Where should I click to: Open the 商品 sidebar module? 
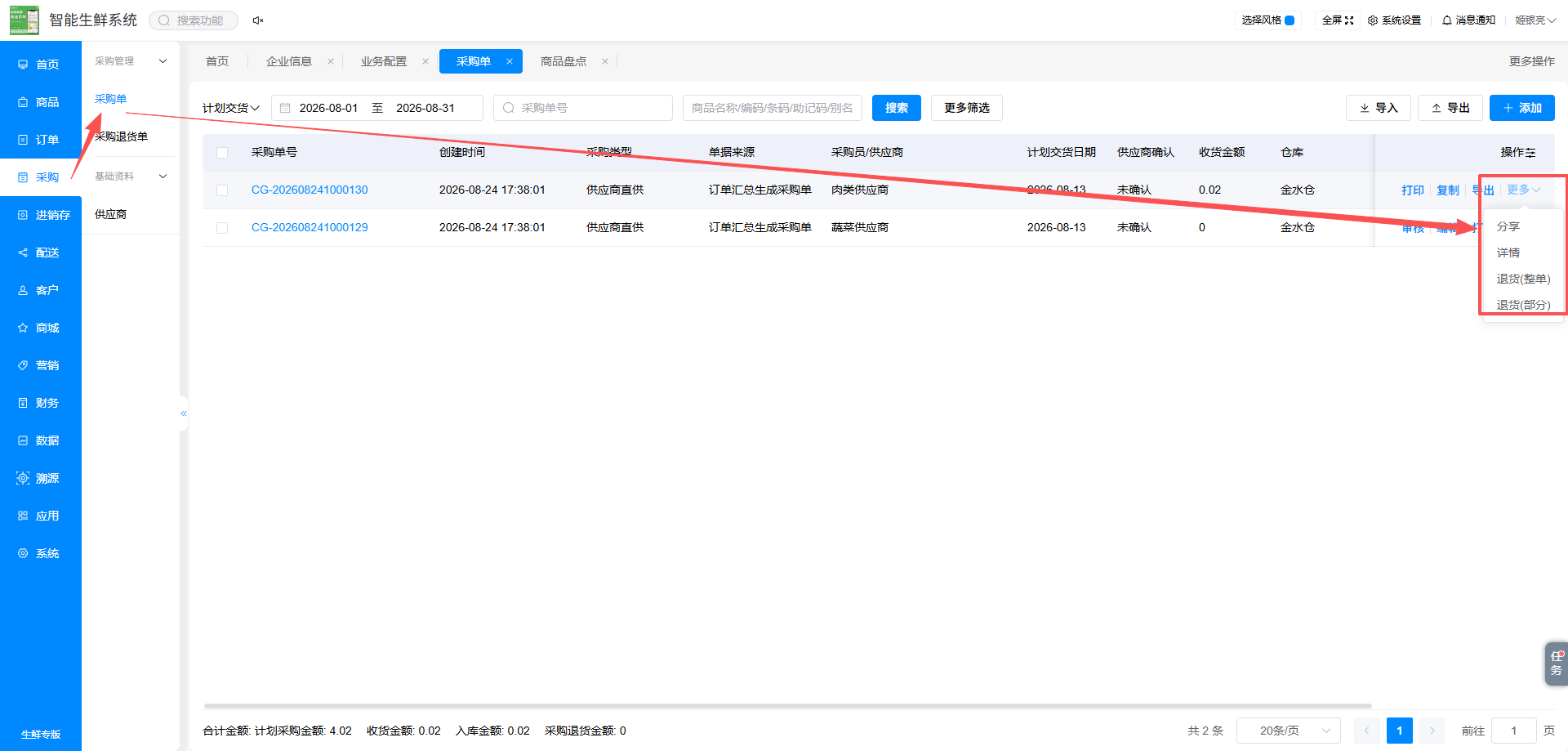pos(40,102)
